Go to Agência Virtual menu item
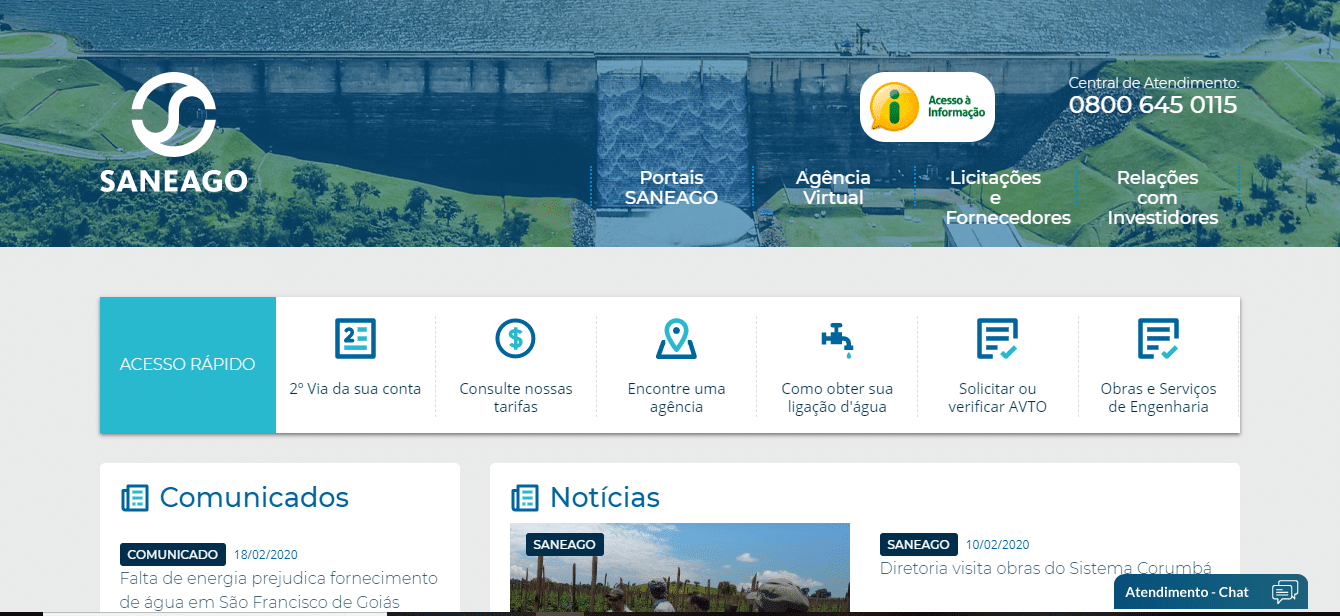 (833, 188)
